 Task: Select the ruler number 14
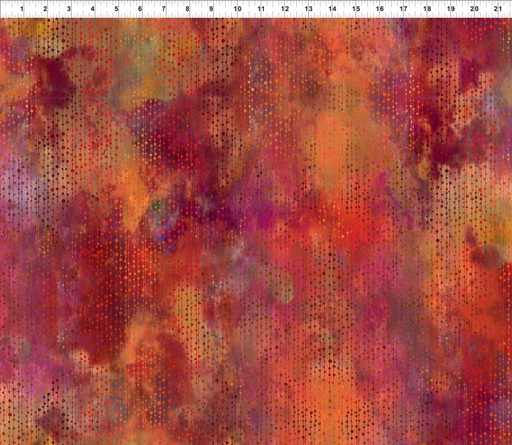[332, 9]
